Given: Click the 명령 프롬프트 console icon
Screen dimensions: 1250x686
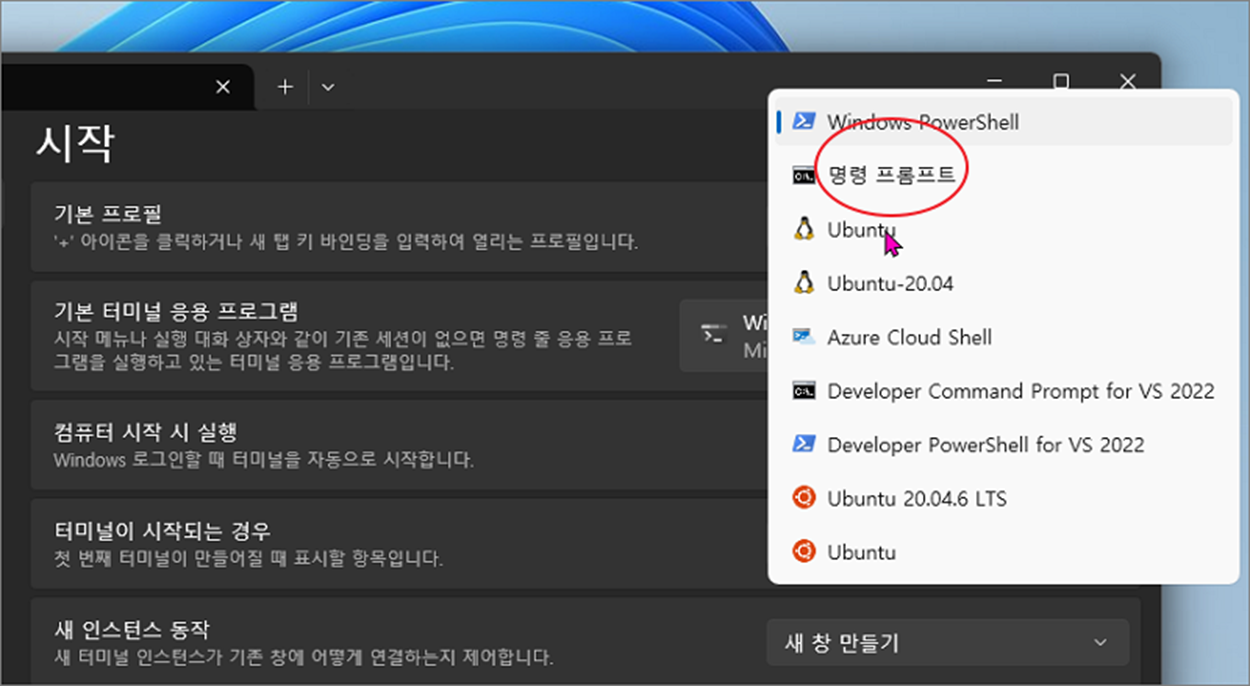Looking at the screenshot, I should [803, 175].
